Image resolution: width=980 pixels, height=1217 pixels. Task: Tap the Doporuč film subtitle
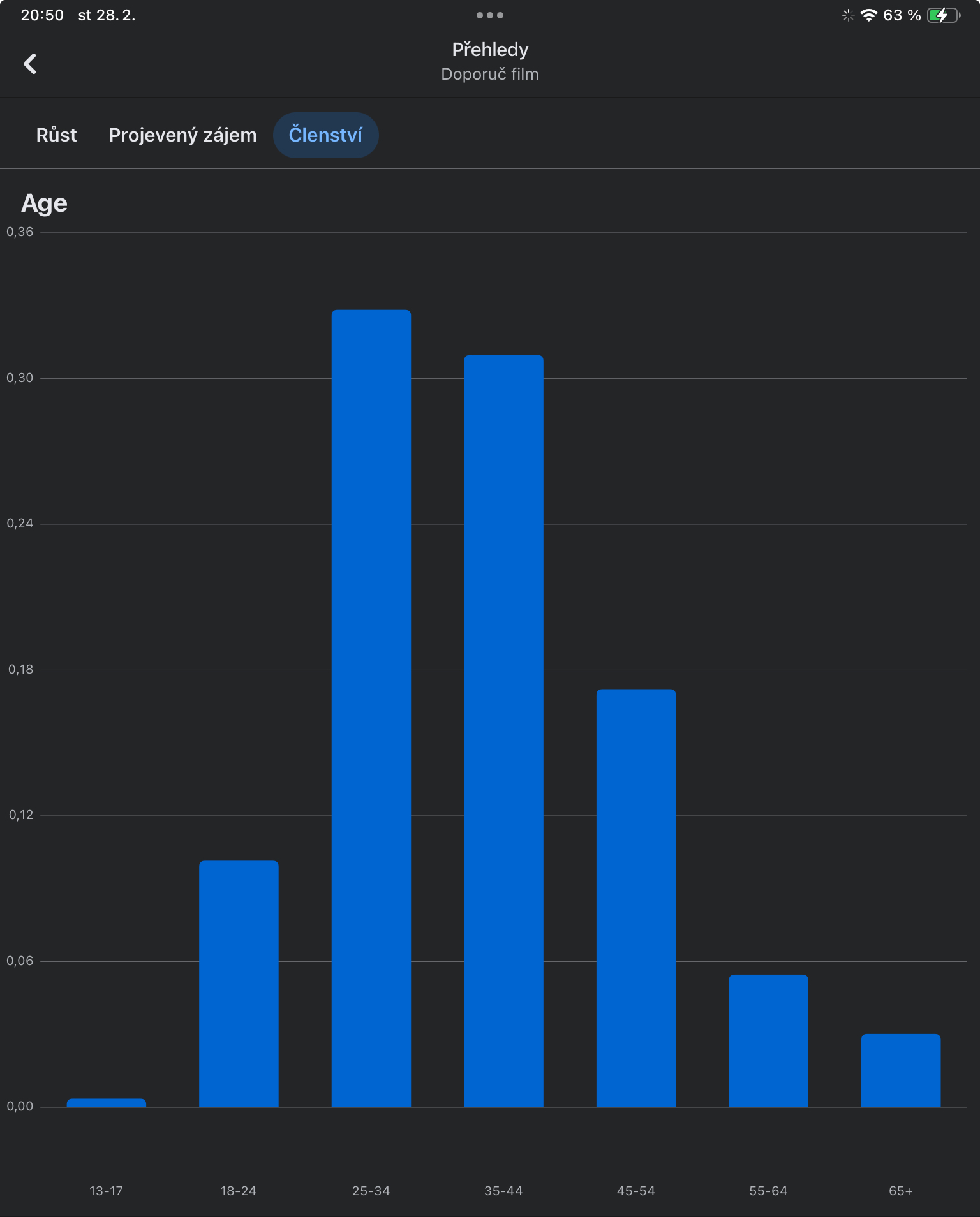(x=490, y=75)
